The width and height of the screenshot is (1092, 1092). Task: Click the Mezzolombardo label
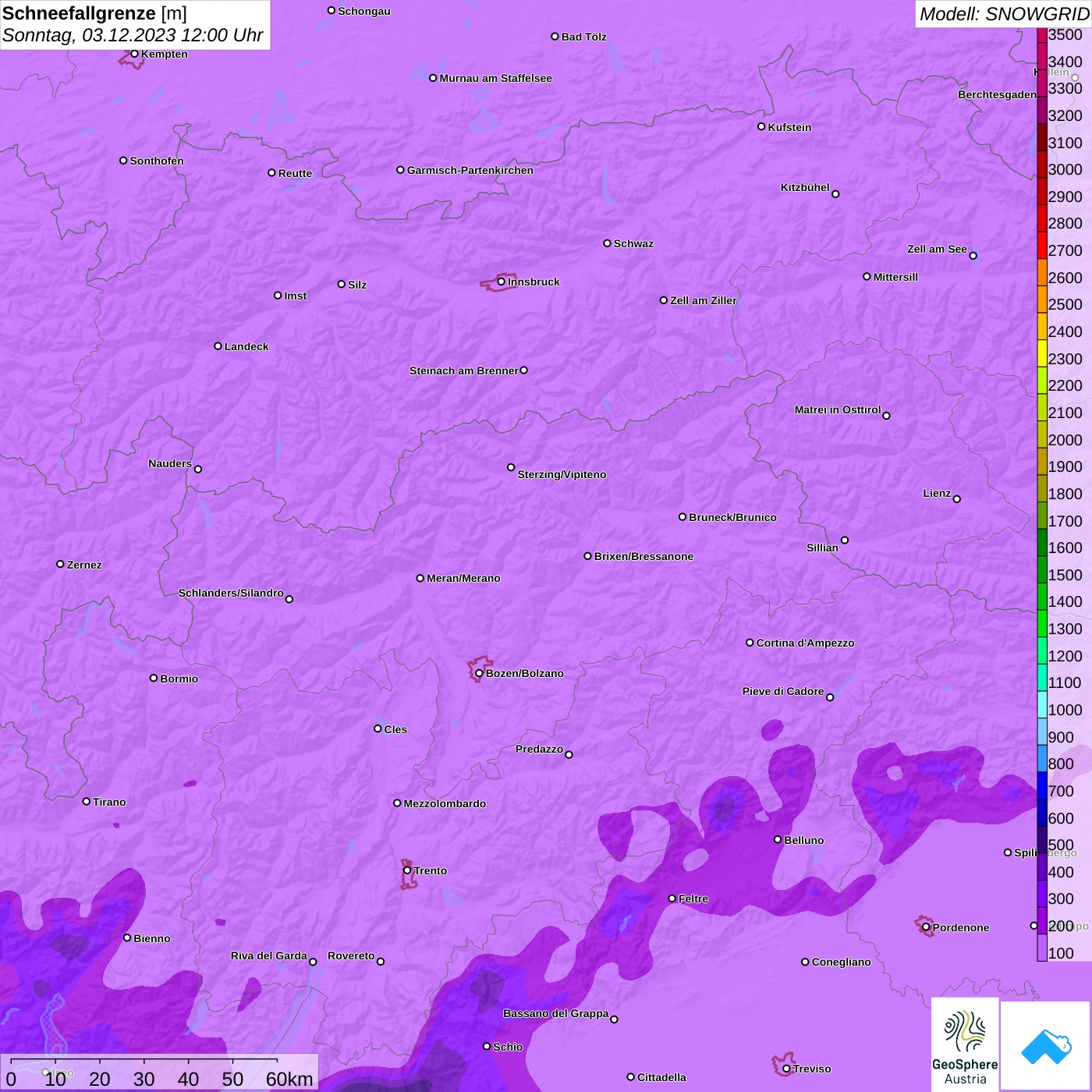(x=445, y=803)
